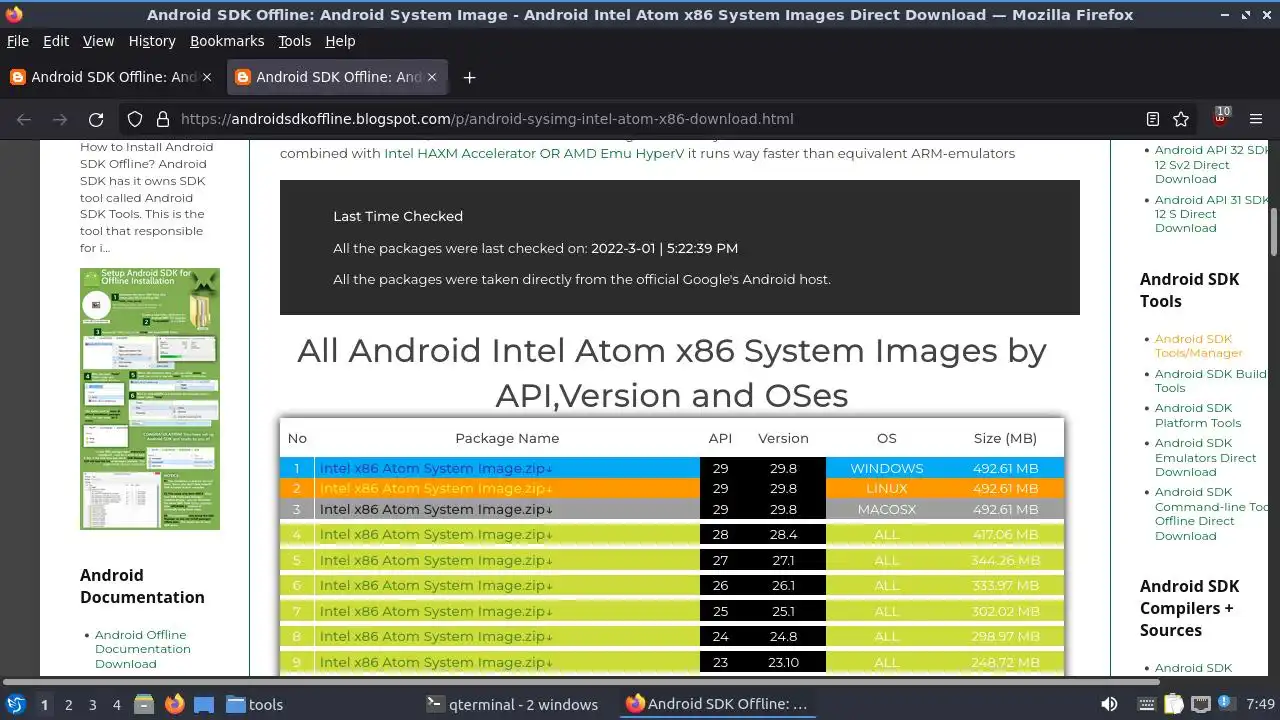Reload the current page
1280x720 pixels.
pos(96,119)
